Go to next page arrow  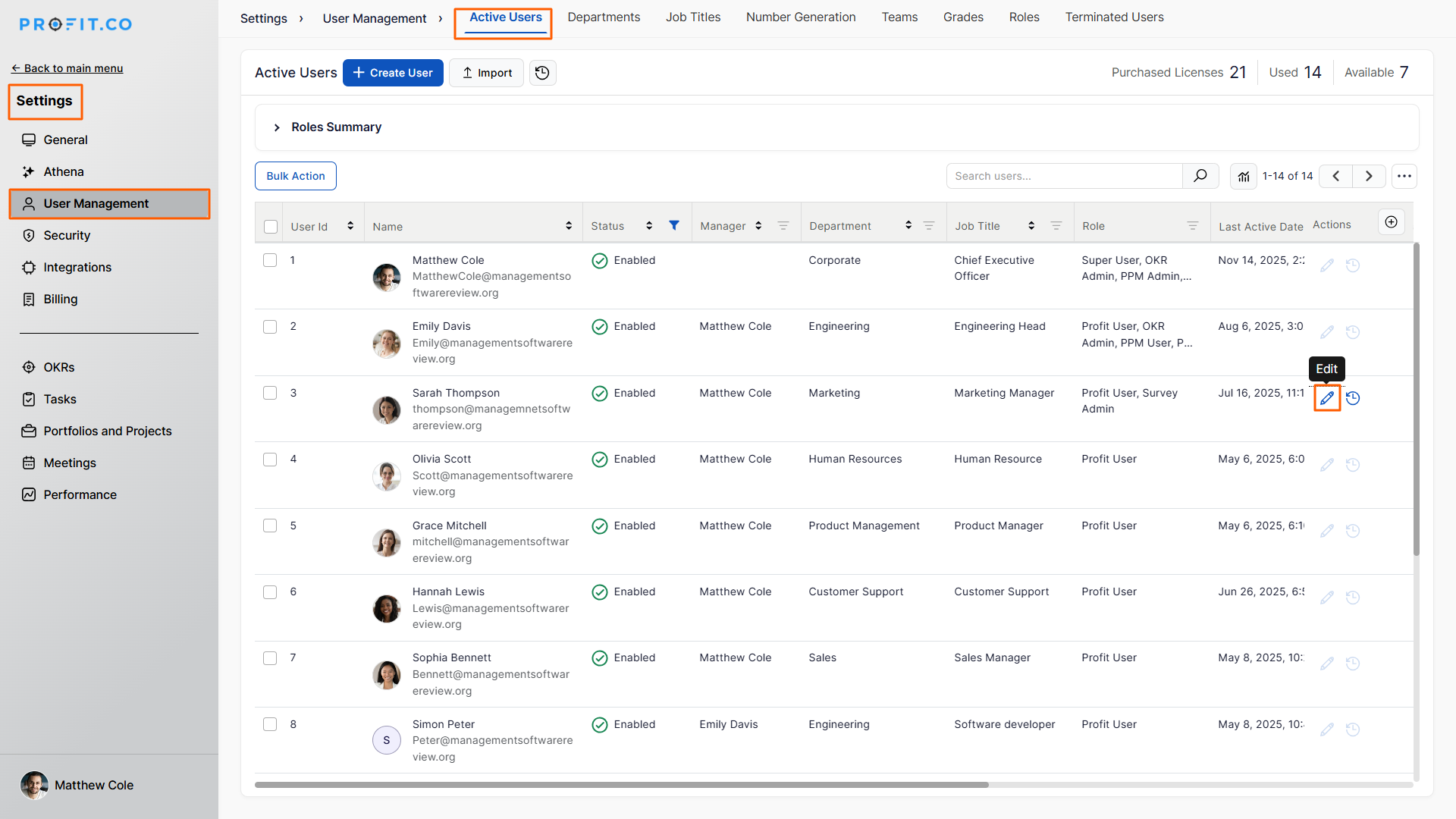tap(1369, 176)
